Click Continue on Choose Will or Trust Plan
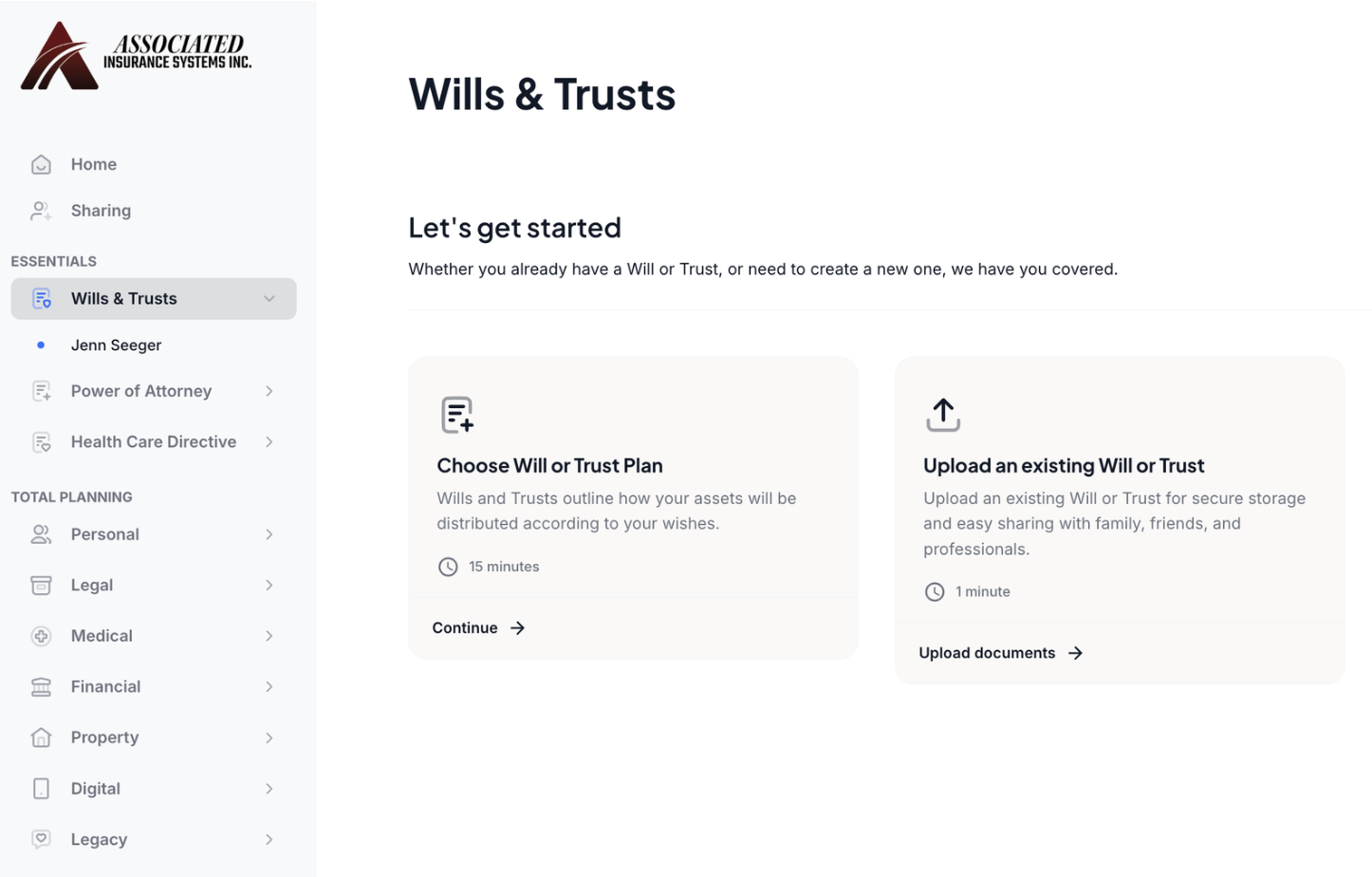This screenshot has width=1372, height=877. tap(478, 628)
